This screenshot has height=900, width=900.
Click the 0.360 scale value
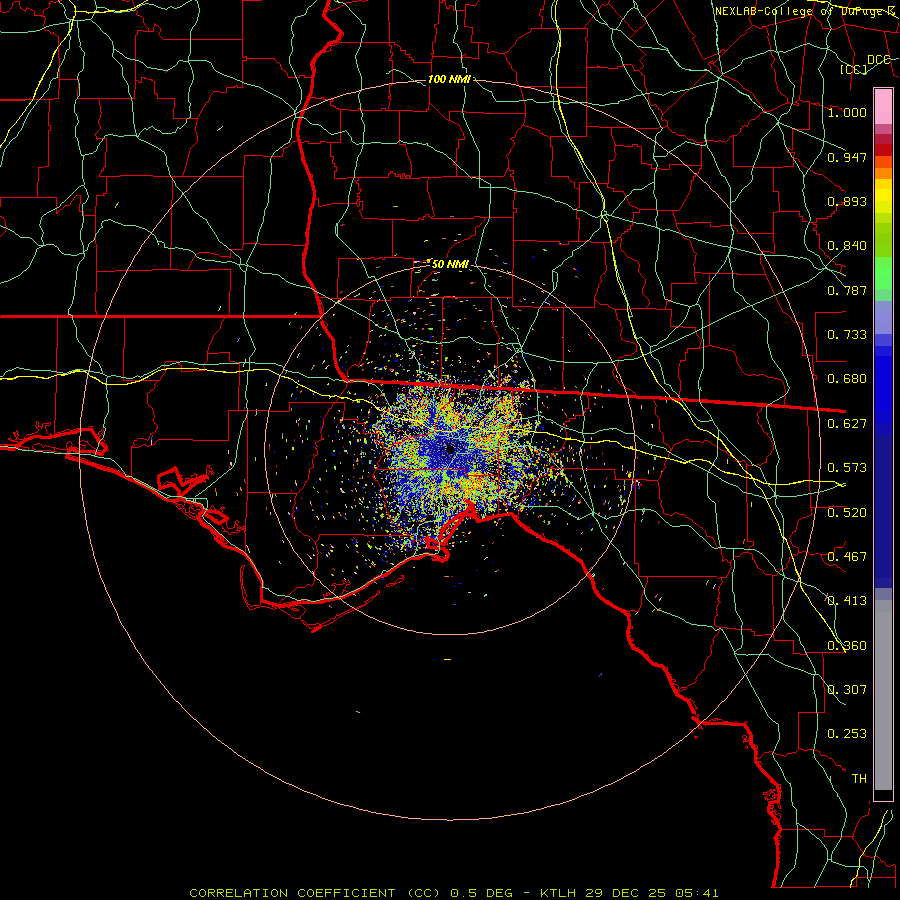847,646
